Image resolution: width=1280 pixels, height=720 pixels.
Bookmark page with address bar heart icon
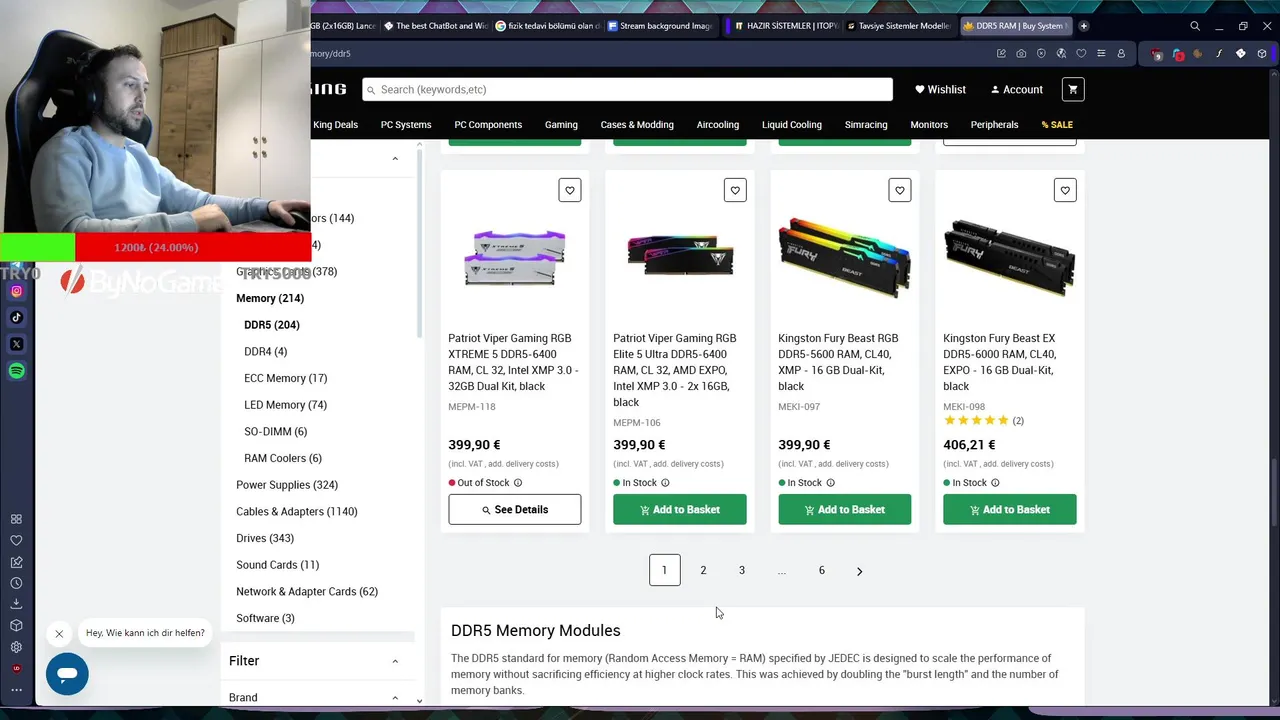point(1081,53)
